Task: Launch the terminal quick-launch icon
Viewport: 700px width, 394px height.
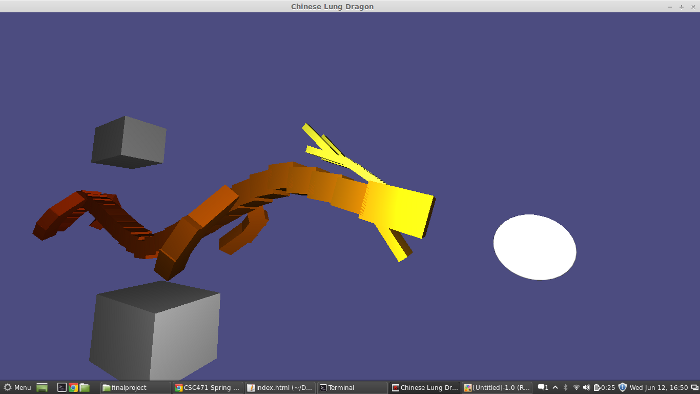Action: [62, 387]
